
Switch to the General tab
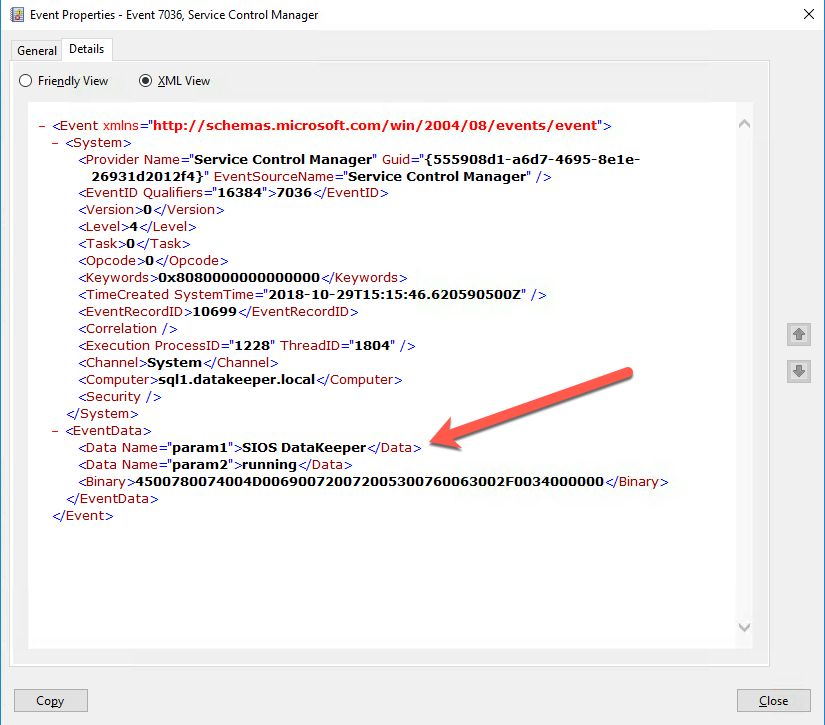[37, 51]
